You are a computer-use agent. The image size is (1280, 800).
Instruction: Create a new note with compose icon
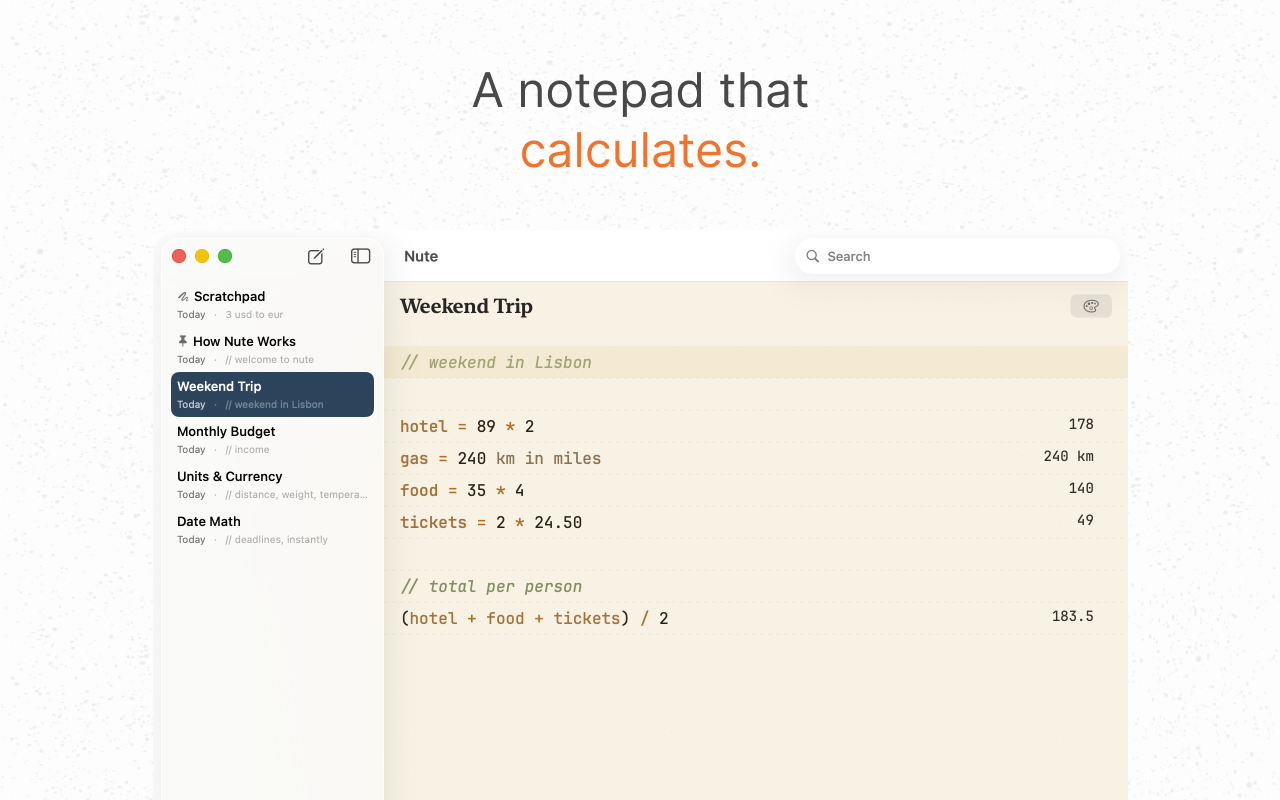[316, 256]
